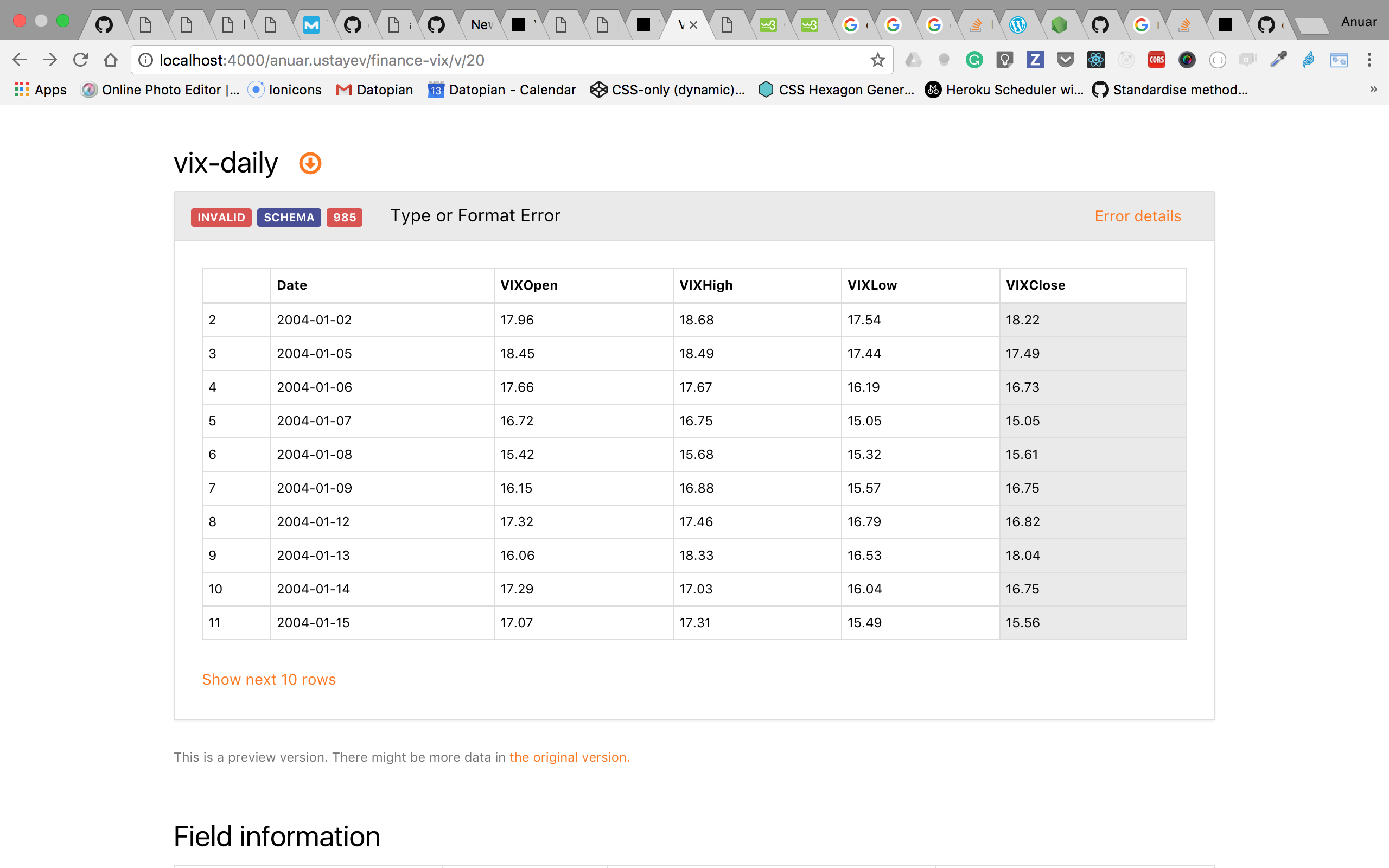Open React Developer Tools extension
This screenshot has height=868, width=1389.
1095,60
